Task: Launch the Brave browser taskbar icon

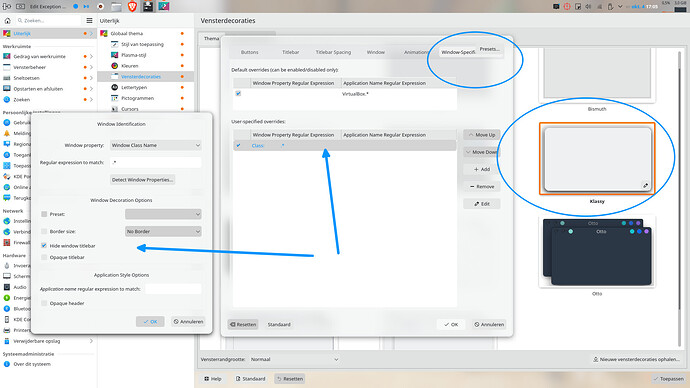Action: [x=132, y=7]
